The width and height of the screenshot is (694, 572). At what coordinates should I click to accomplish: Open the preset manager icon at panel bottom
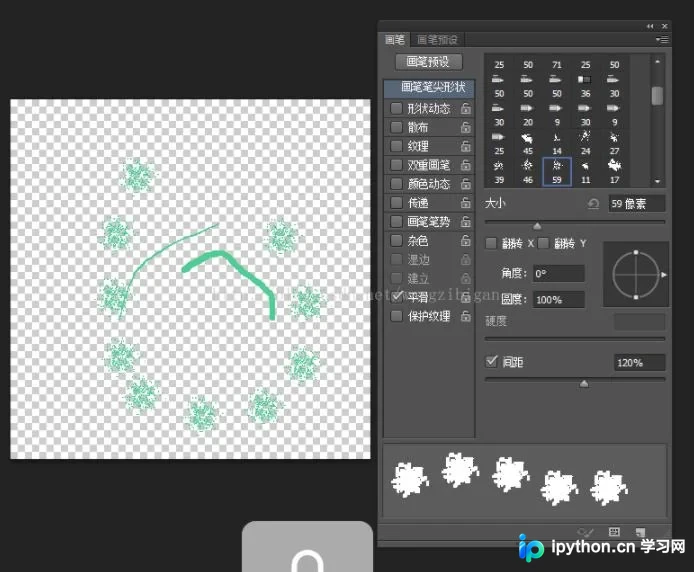click(614, 532)
